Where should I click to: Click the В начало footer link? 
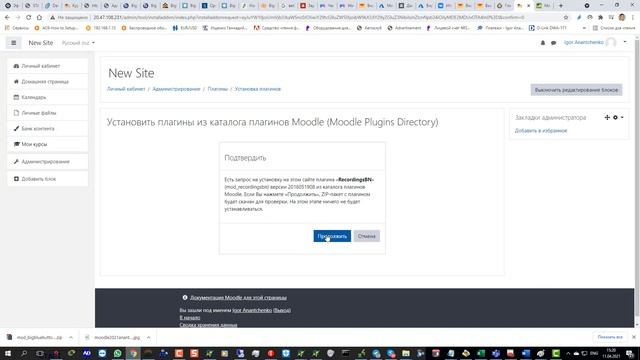pos(190,318)
